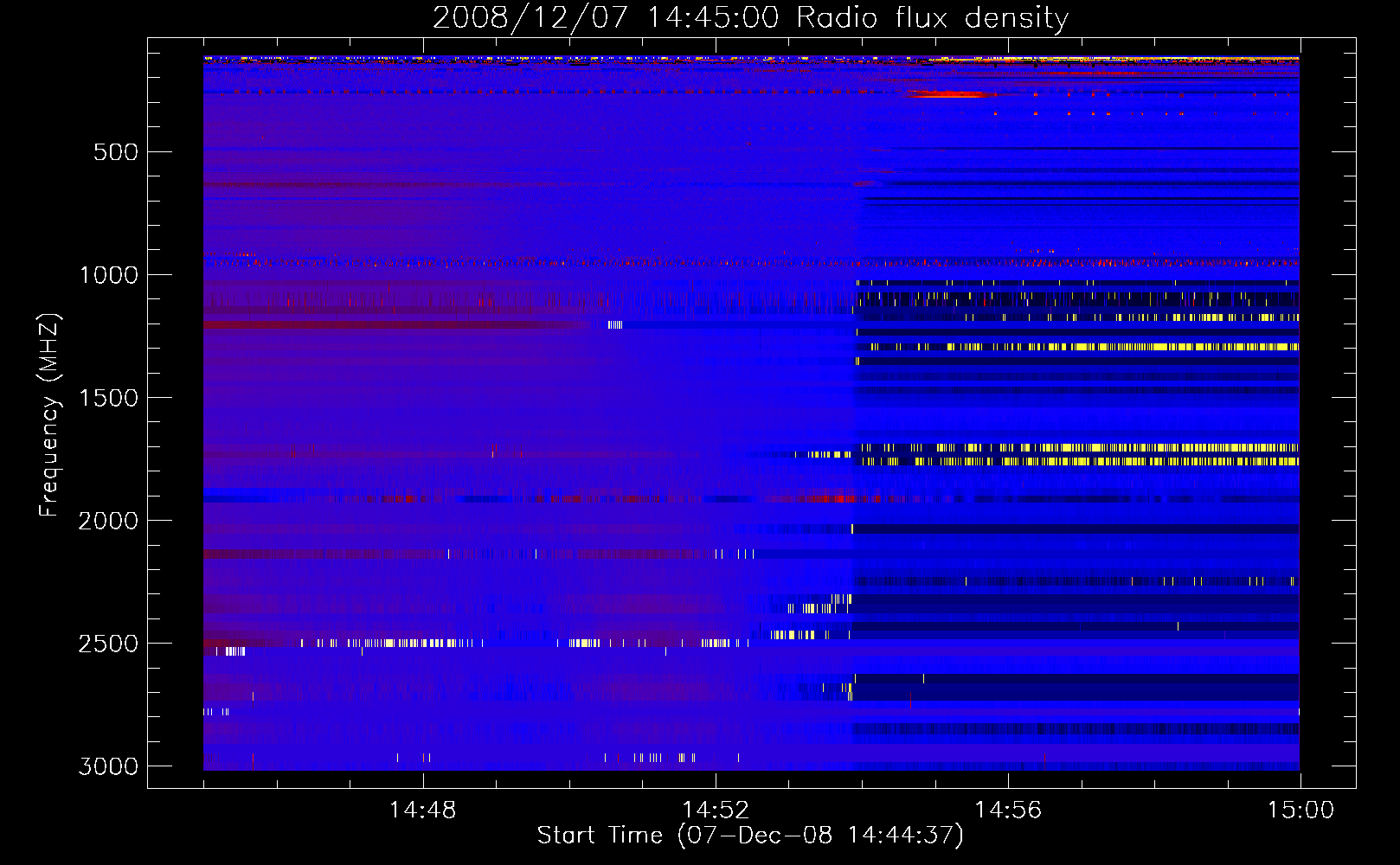
Task: Click the plot title '2008/12/07 14:45:00 Radio flux density'
Action: click(x=750, y=17)
